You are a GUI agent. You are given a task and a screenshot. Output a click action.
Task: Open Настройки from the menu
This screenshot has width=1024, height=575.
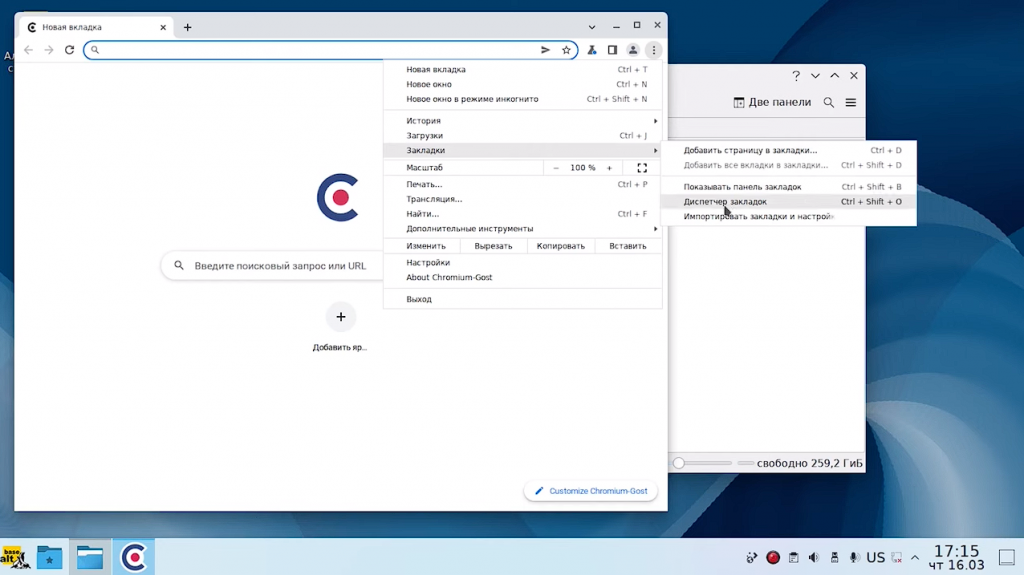pyautogui.click(x=522, y=263)
